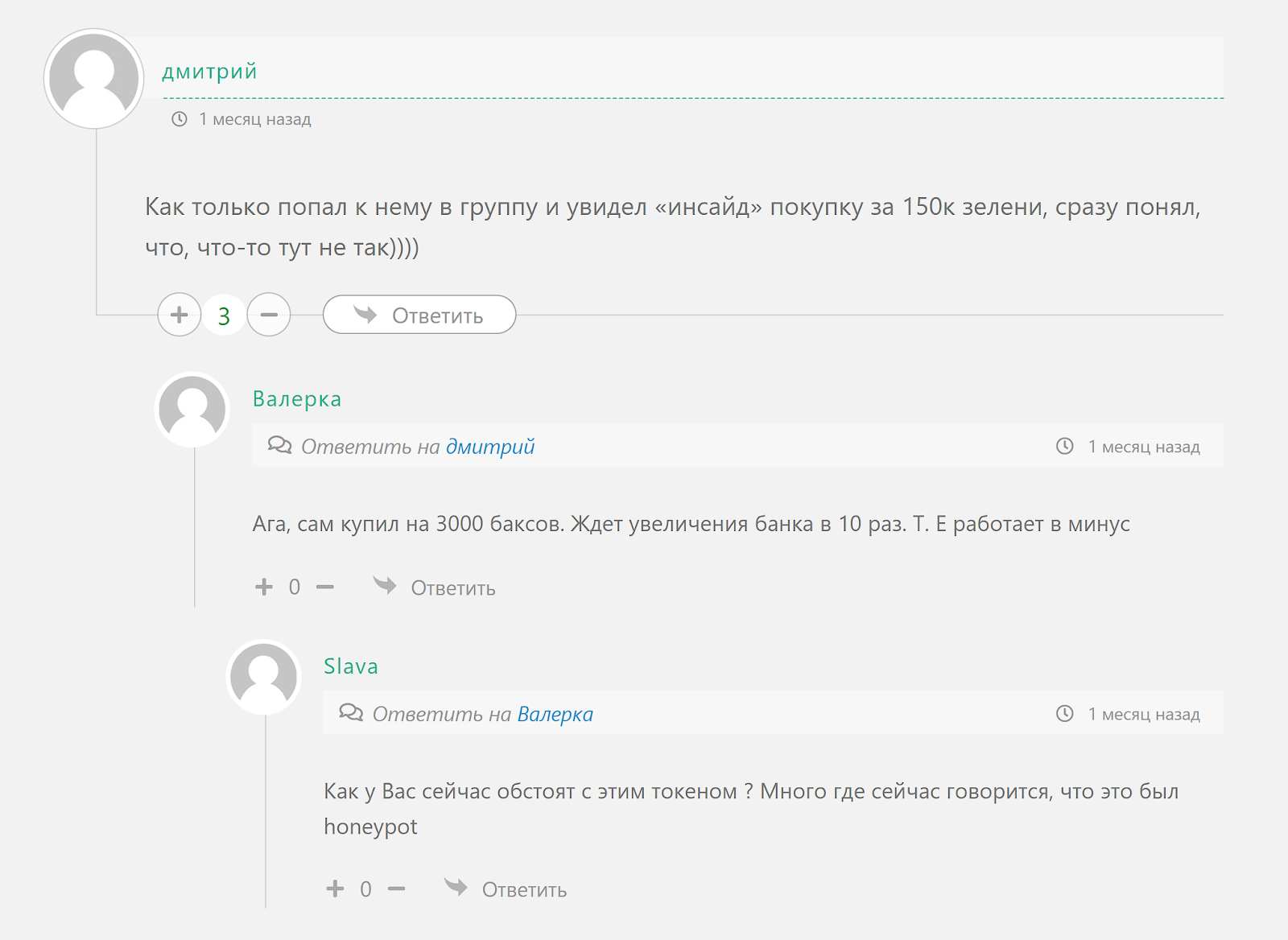Downvote дмитрий's comment with minus button
Image resolution: width=1288 pixels, height=940 pixels.
(x=269, y=315)
